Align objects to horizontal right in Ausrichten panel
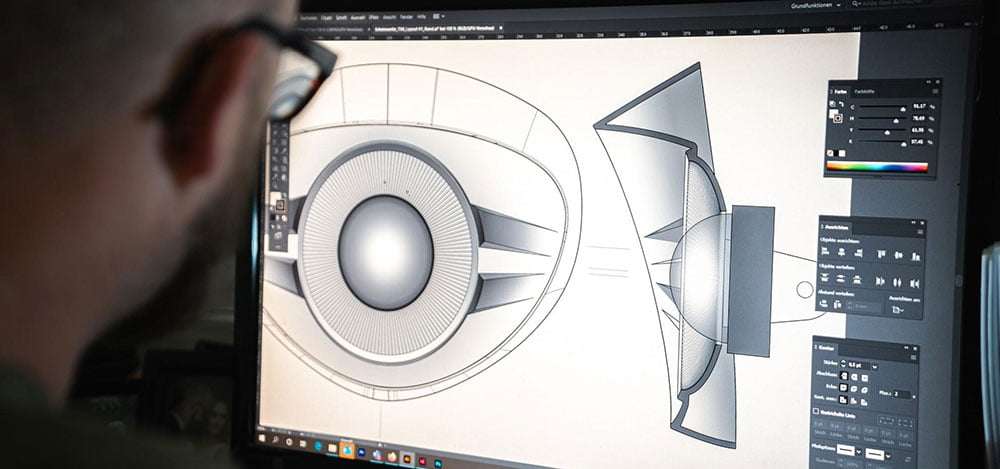Viewport: 1000px width, 469px height. click(x=858, y=253)
